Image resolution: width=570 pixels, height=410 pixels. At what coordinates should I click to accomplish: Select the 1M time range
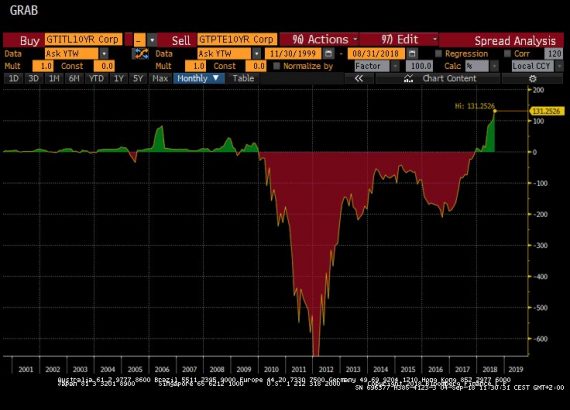pos(54,79)
